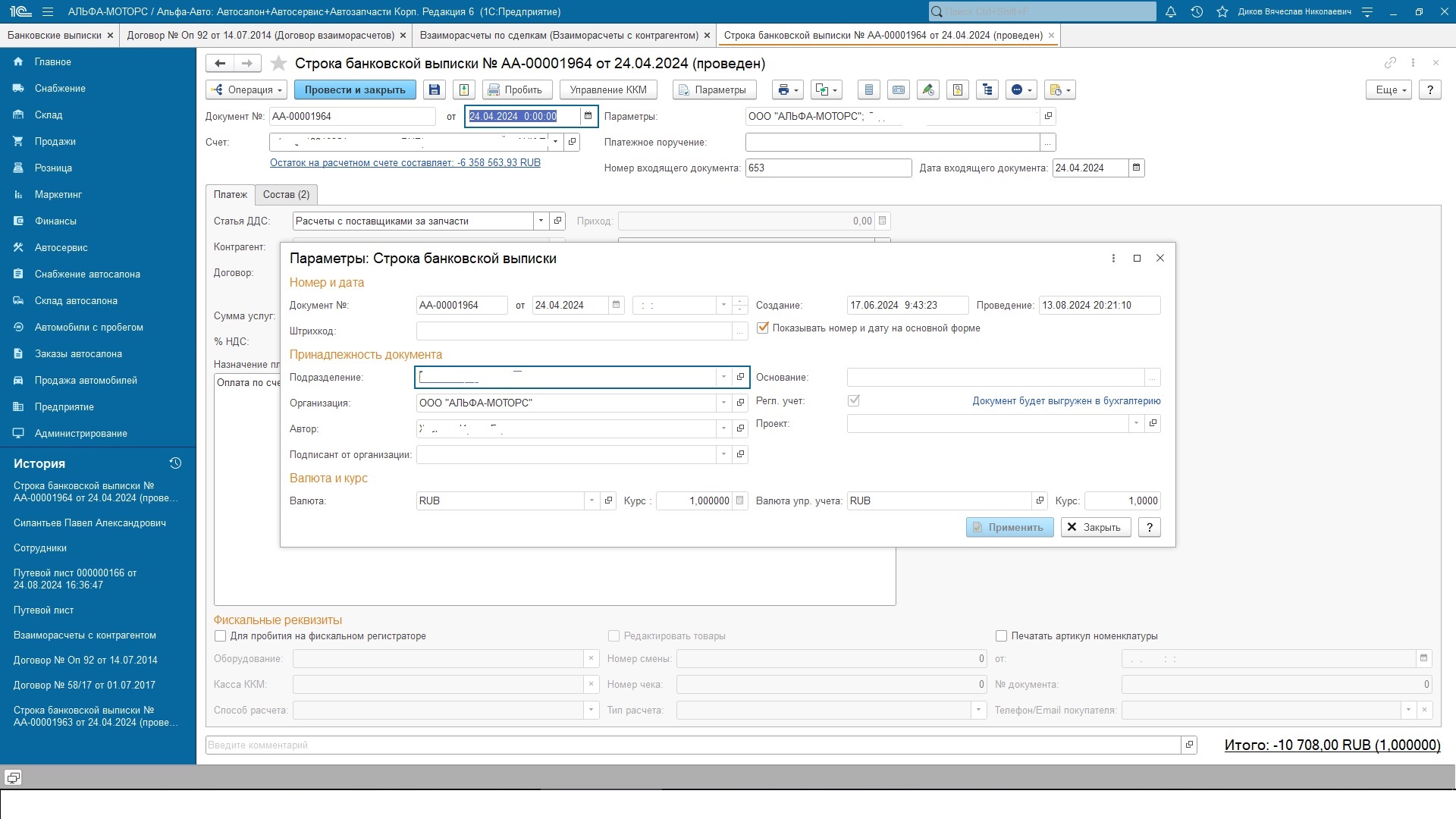The image size is (1456, 819).
Task: Expand the Валюта RUB dropdown
Action: [x=591, y=500]
